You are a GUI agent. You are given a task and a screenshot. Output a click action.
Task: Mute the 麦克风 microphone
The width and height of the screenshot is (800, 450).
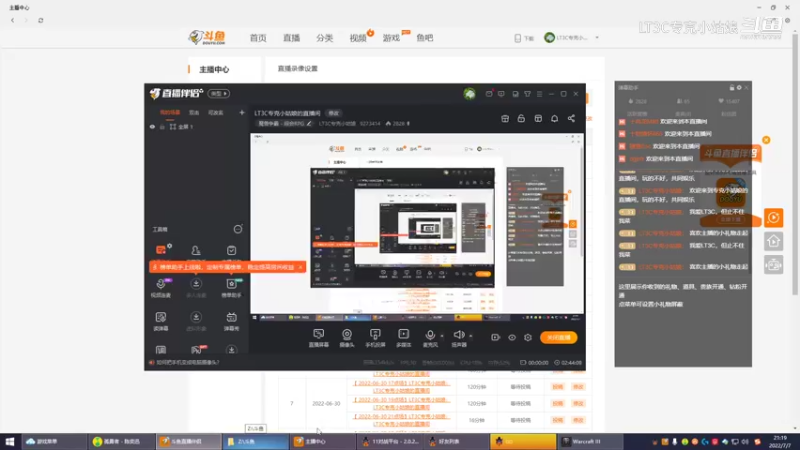430,334
